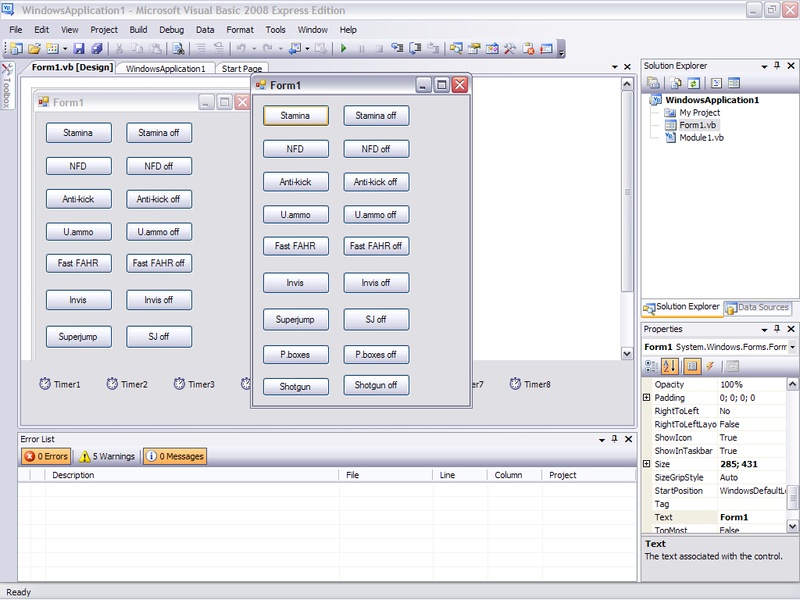Open the Solution Explorer window position dropdown

pyautogui.click(x=764, y=66)
